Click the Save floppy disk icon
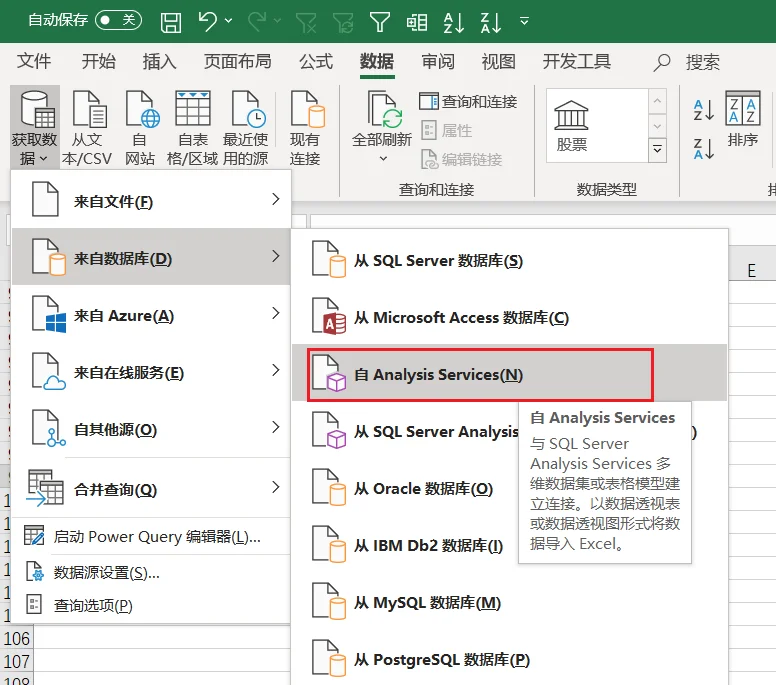 click(x=171, y=22)
